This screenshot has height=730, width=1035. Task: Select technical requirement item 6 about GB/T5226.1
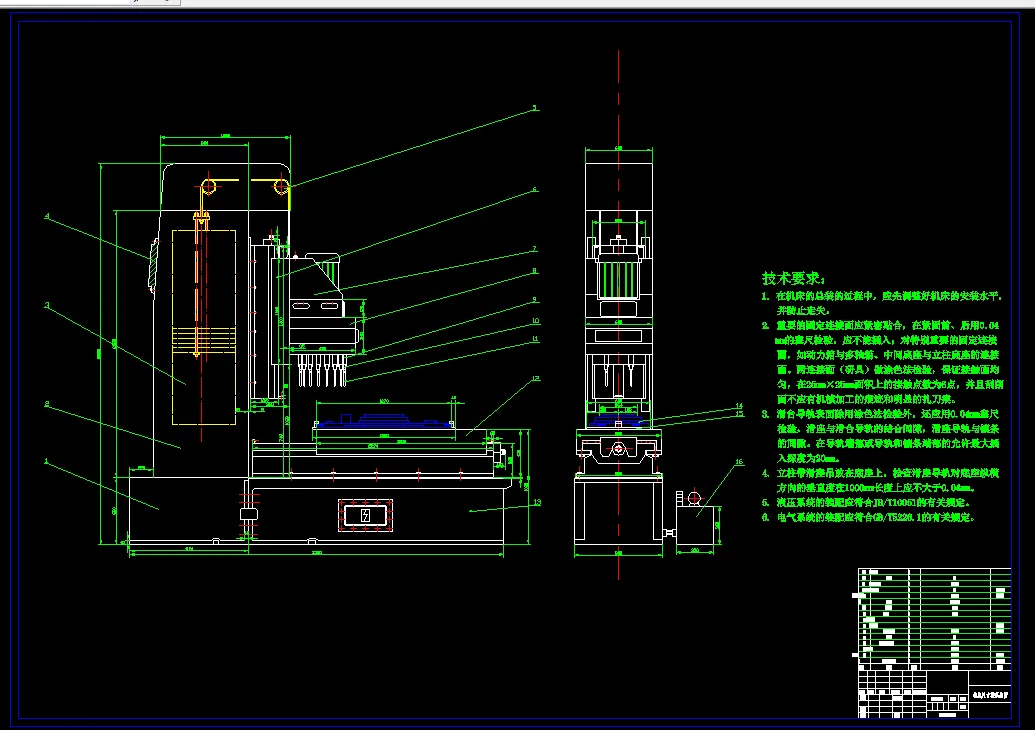click(868, 517)
